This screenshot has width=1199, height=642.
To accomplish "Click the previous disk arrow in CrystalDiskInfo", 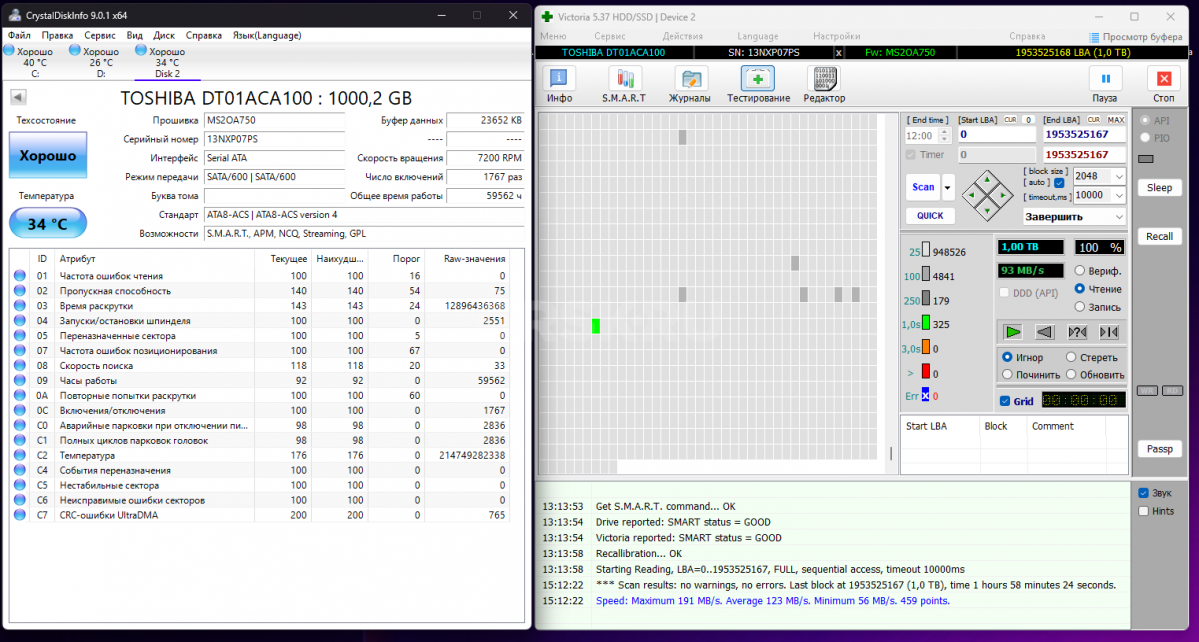I will coord(18,98).
